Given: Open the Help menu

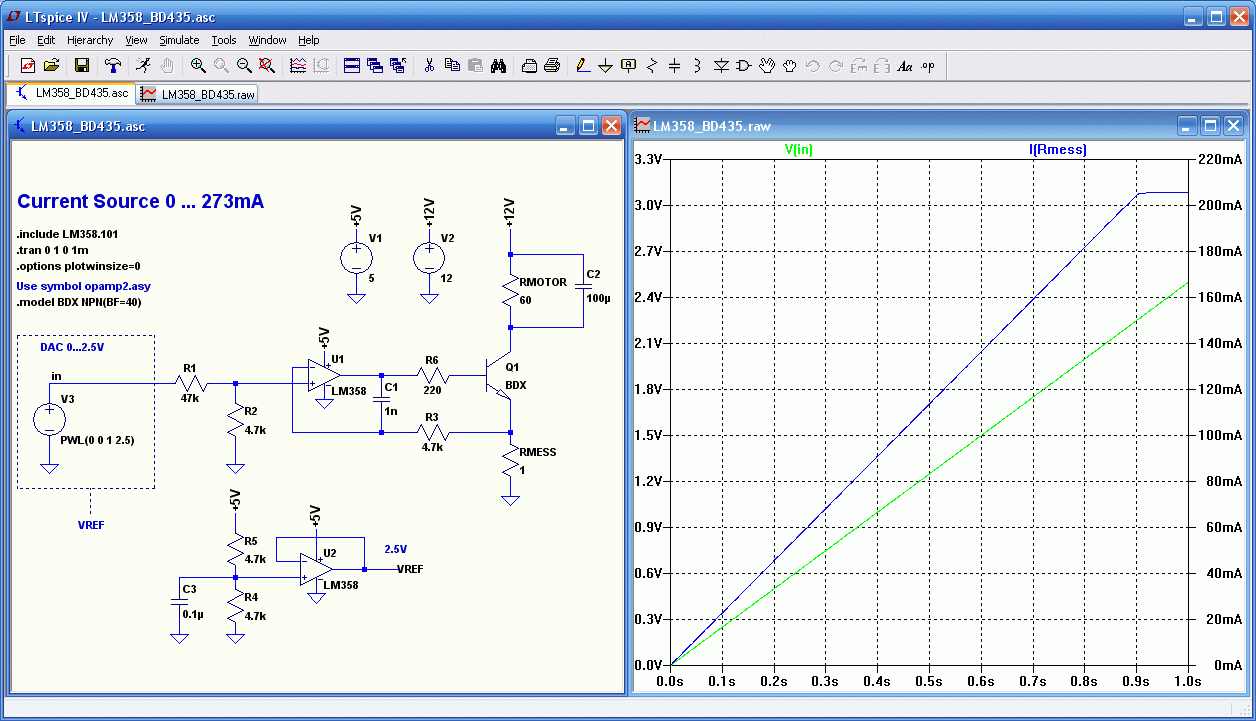Looking at the screenshot, I should pyautogui.click(x=309, y=40).
